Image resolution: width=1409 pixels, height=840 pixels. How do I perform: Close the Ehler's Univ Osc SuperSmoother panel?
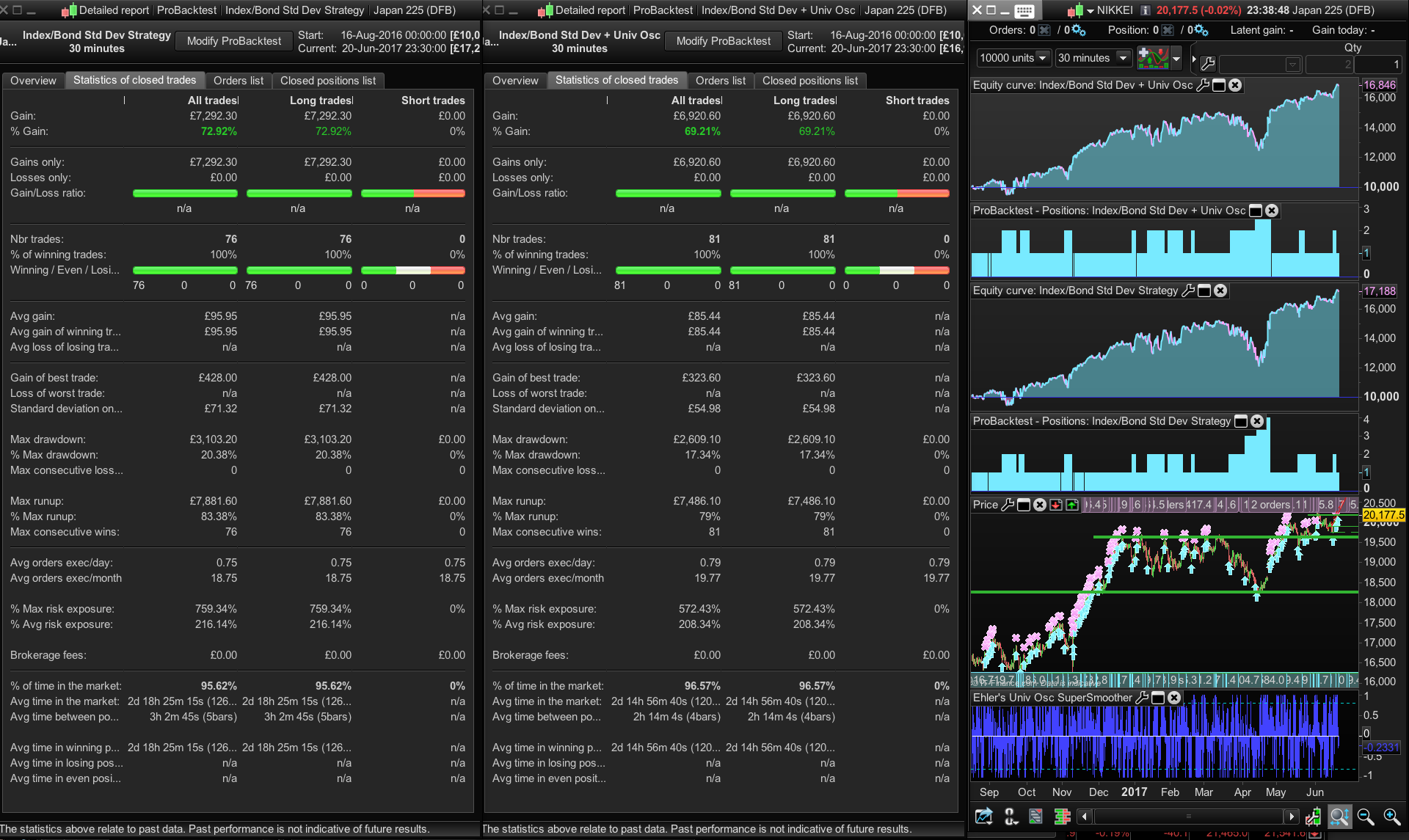tap(1174, 698)
